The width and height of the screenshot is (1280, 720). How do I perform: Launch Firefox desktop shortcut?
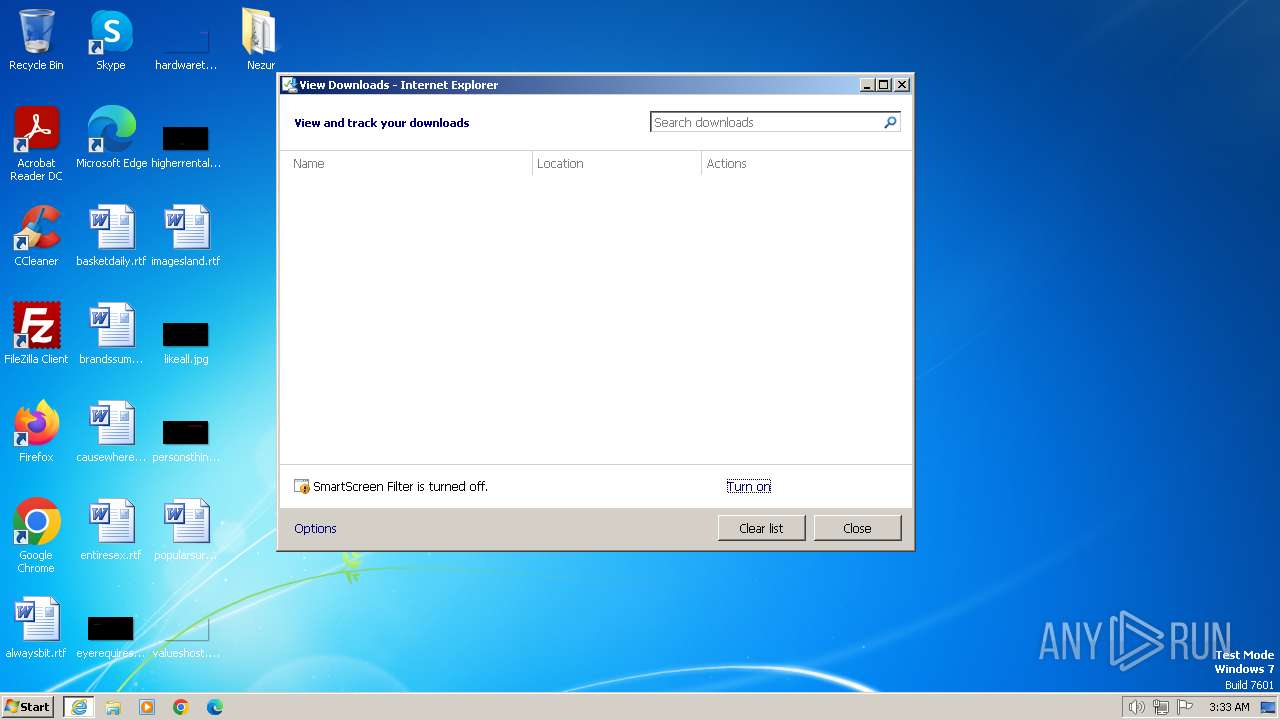tap(36, 431)
